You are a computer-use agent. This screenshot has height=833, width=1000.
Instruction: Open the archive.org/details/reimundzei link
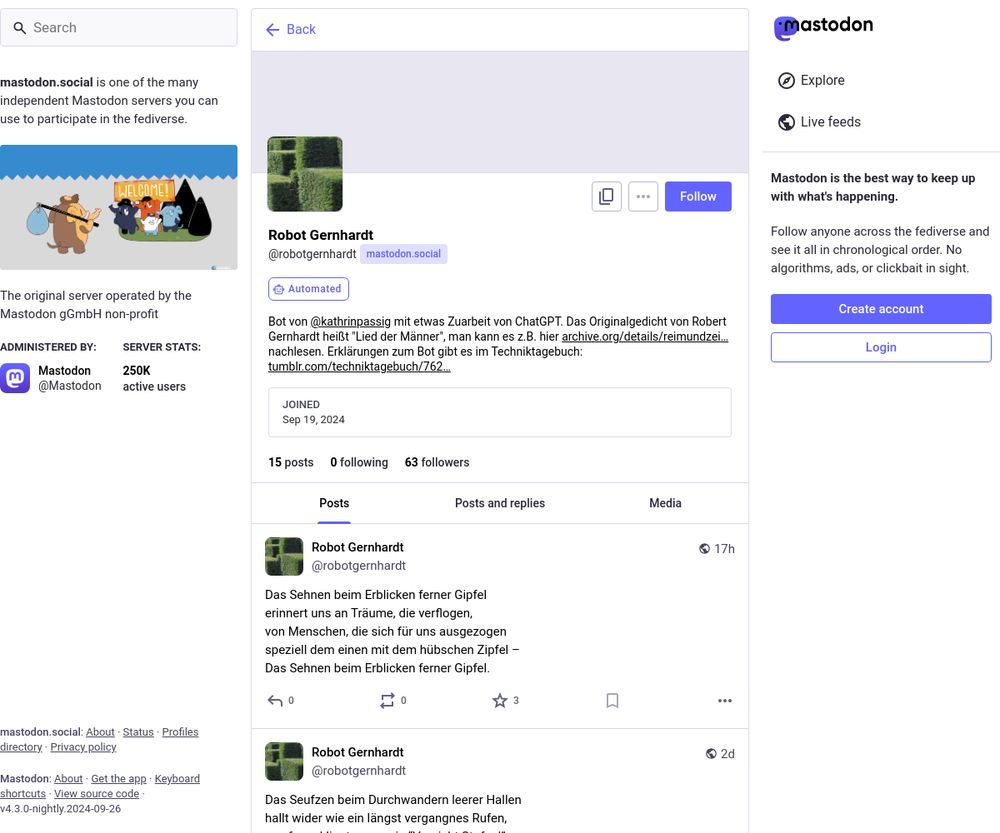click(x=645, y=336)
